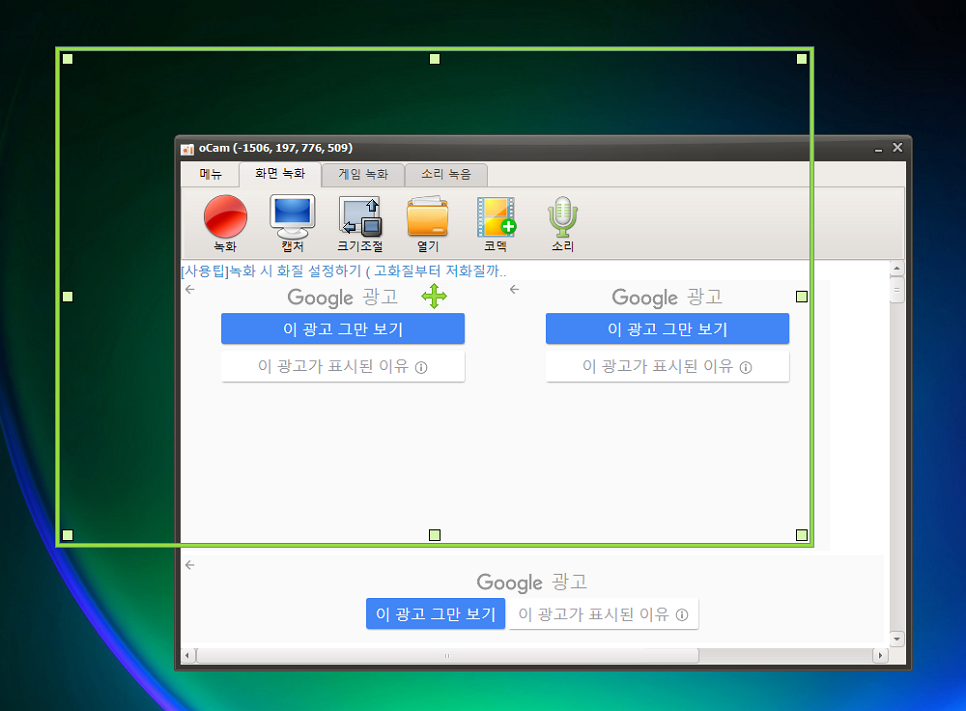Open the 사용팁 recording quality tip link
The width and height of the screenshot is (966, 711).
343,271
